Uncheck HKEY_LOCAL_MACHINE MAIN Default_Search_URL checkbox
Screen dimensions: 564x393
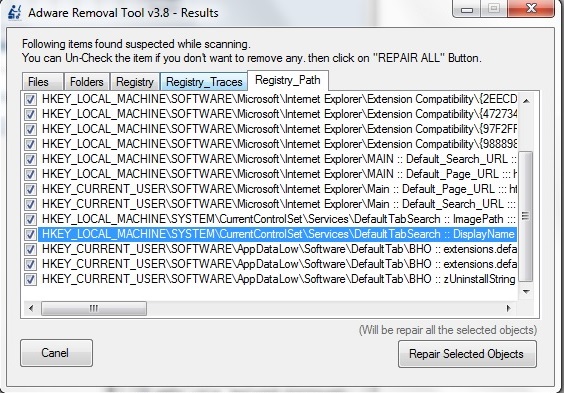30,159
